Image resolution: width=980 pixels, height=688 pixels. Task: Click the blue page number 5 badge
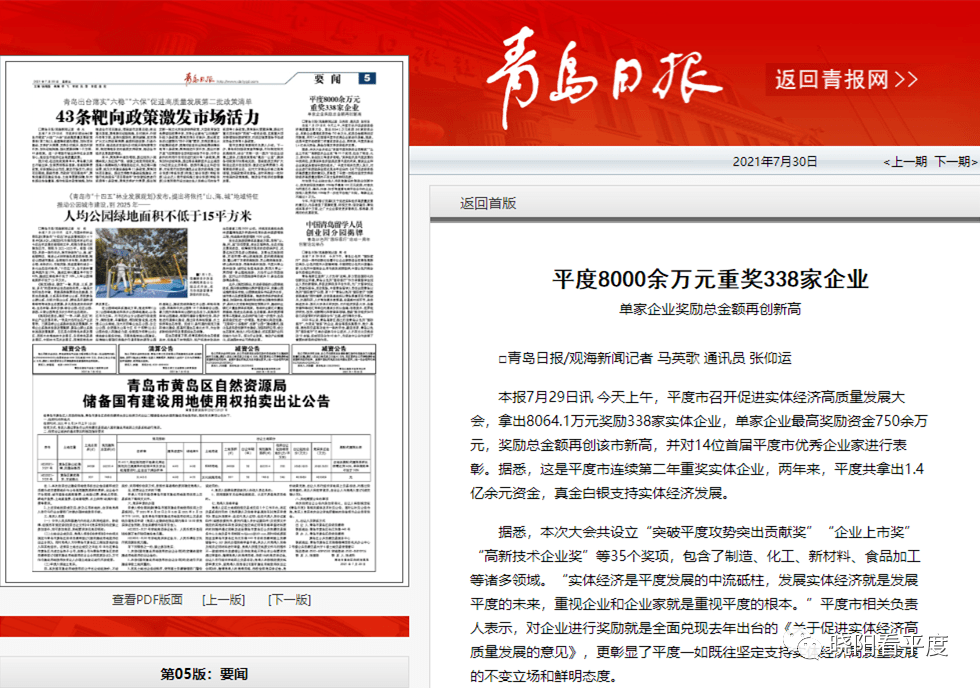pos(367,78)
